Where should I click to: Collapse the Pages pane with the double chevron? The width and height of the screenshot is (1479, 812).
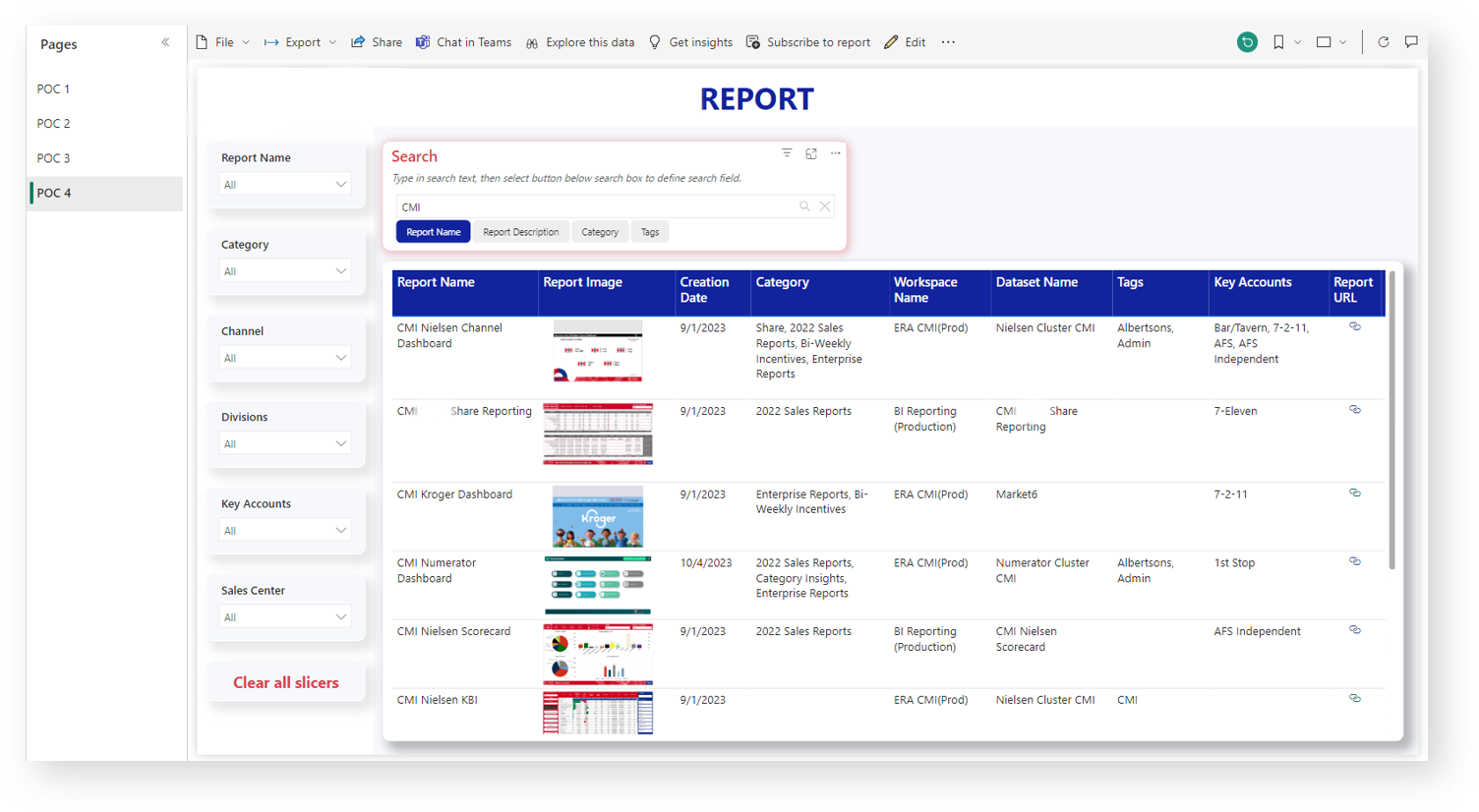click(165, 42)
